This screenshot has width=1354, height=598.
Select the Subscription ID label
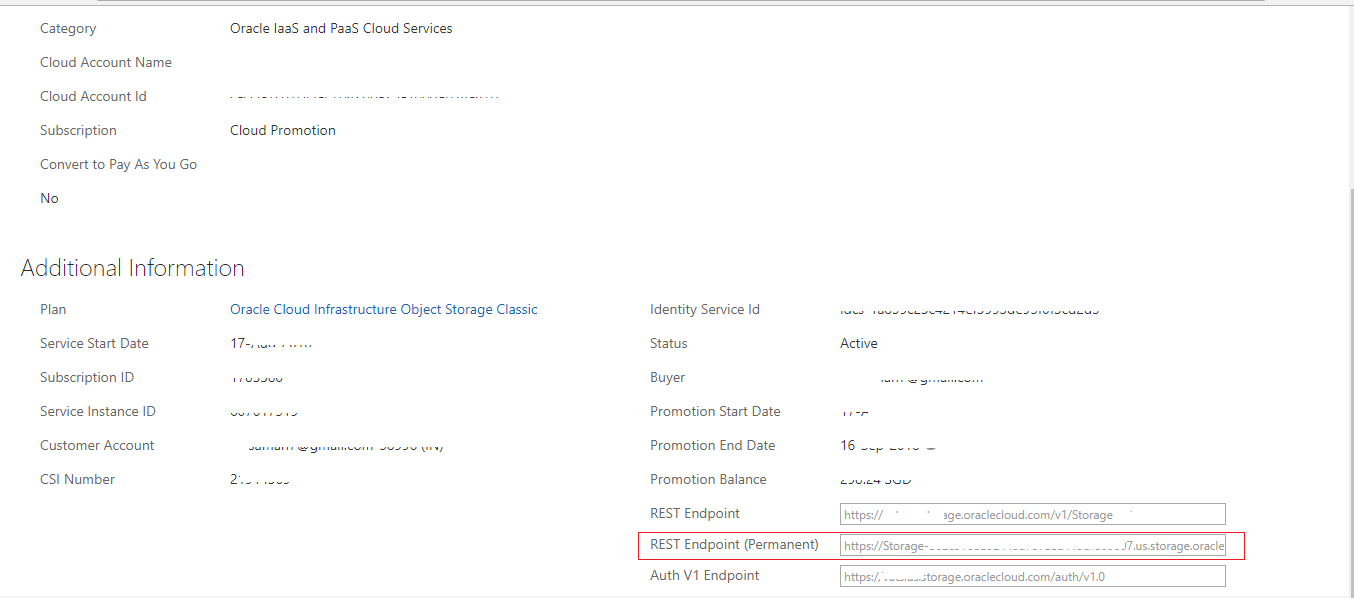click(87, 378)
